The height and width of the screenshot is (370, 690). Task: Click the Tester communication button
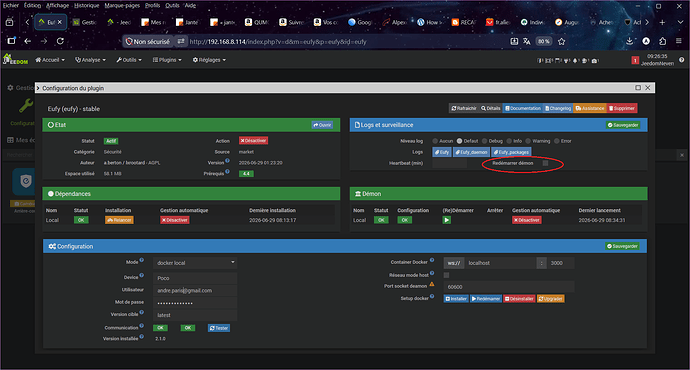219,328
